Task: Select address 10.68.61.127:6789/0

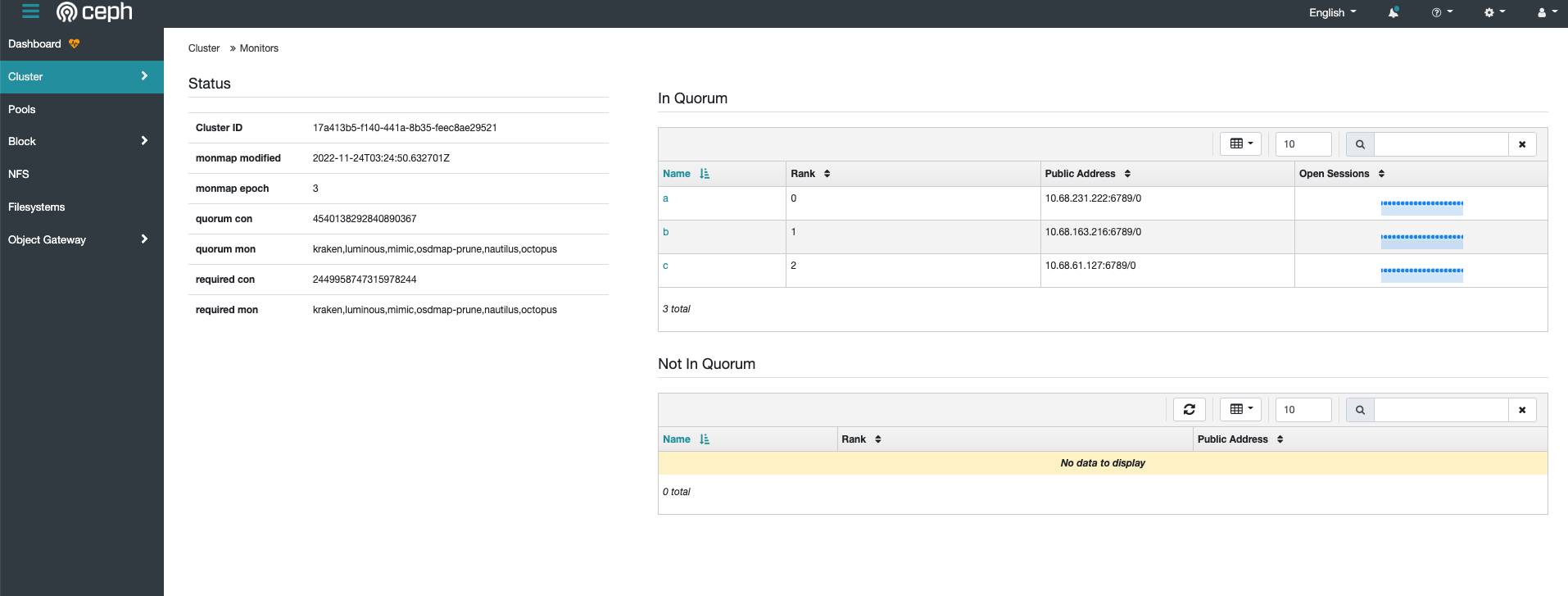Action: (x=1090, y=266)
